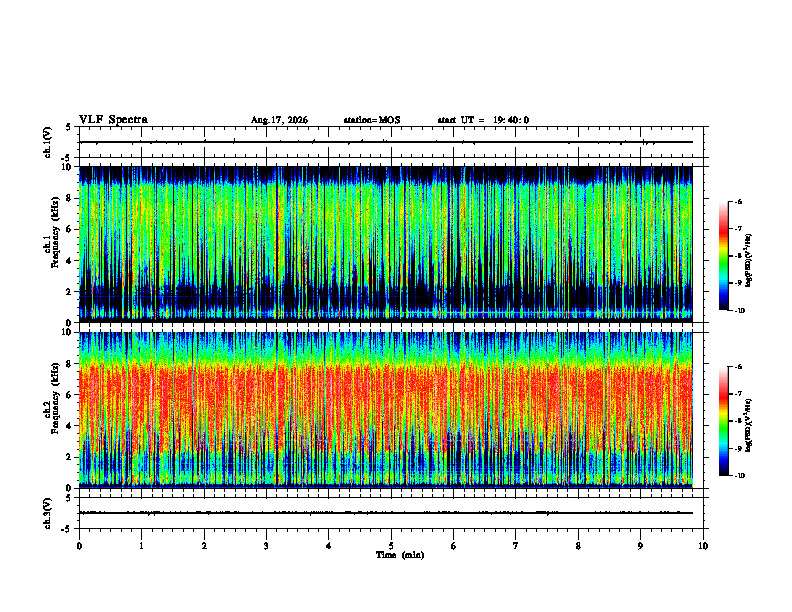This screenshot has height=612, width=792.
Task: Click the "-10" label on ch.2 color scale
Action: click(x=739, y=476)
